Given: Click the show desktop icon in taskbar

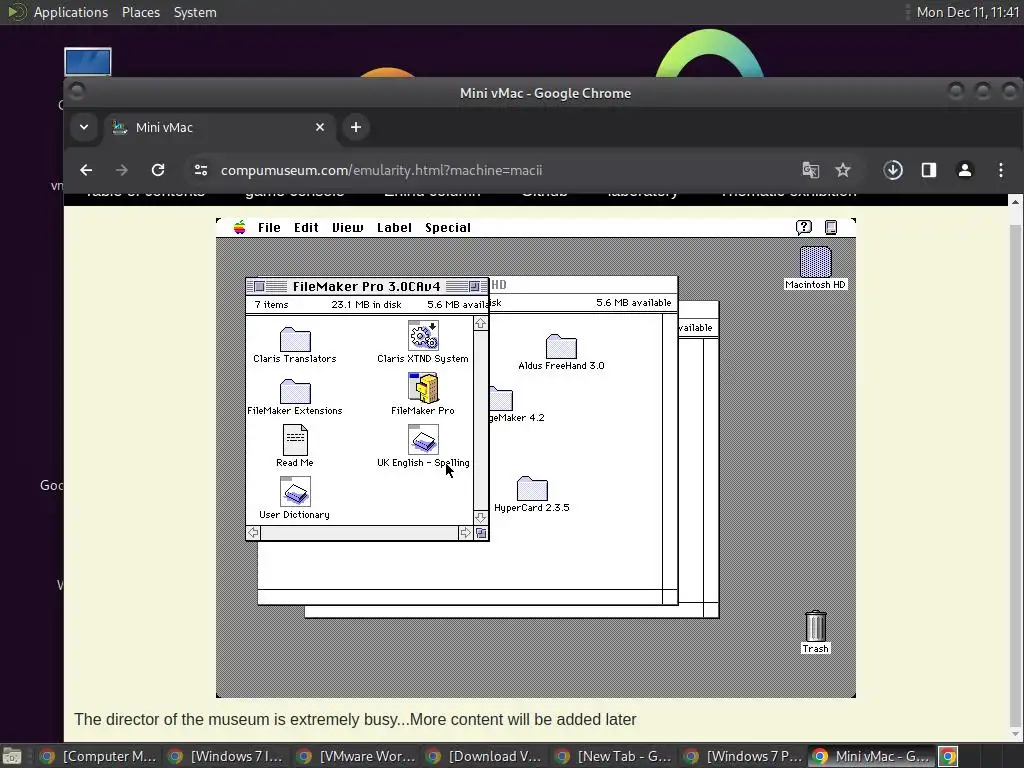Looking at the screenshot, I should point(12,757).
